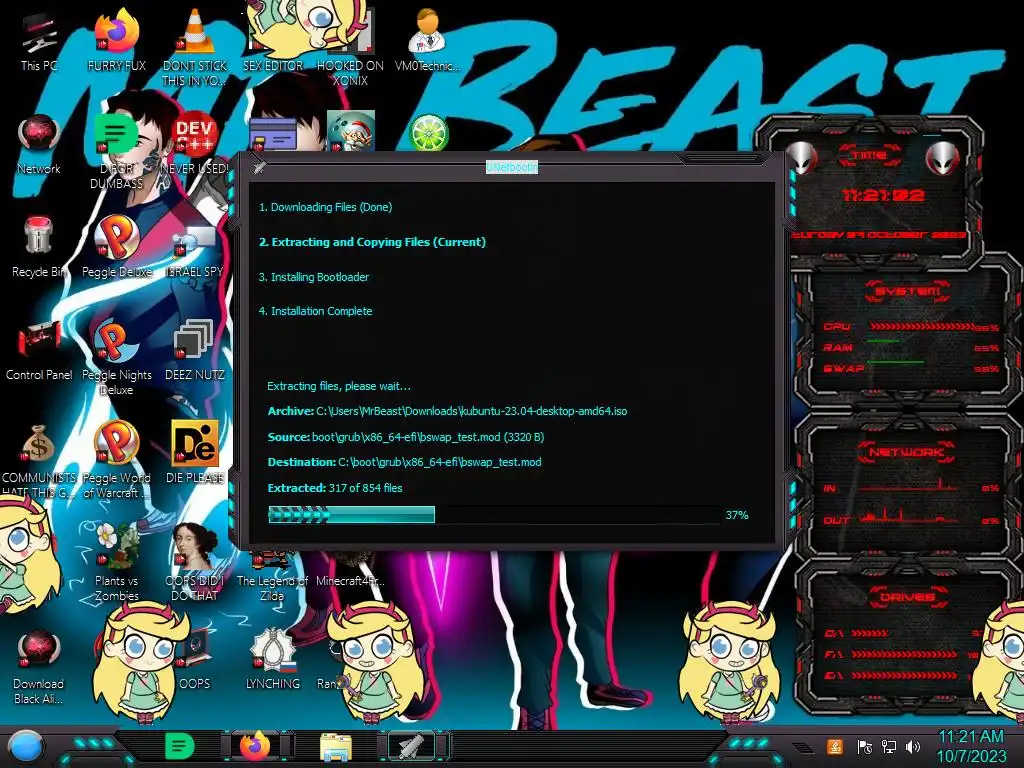This screenshot has width=1024, height=768.
Task: Open the money bag COMMUNISTS HATE THIS shortcut
Action: (39, 461)
